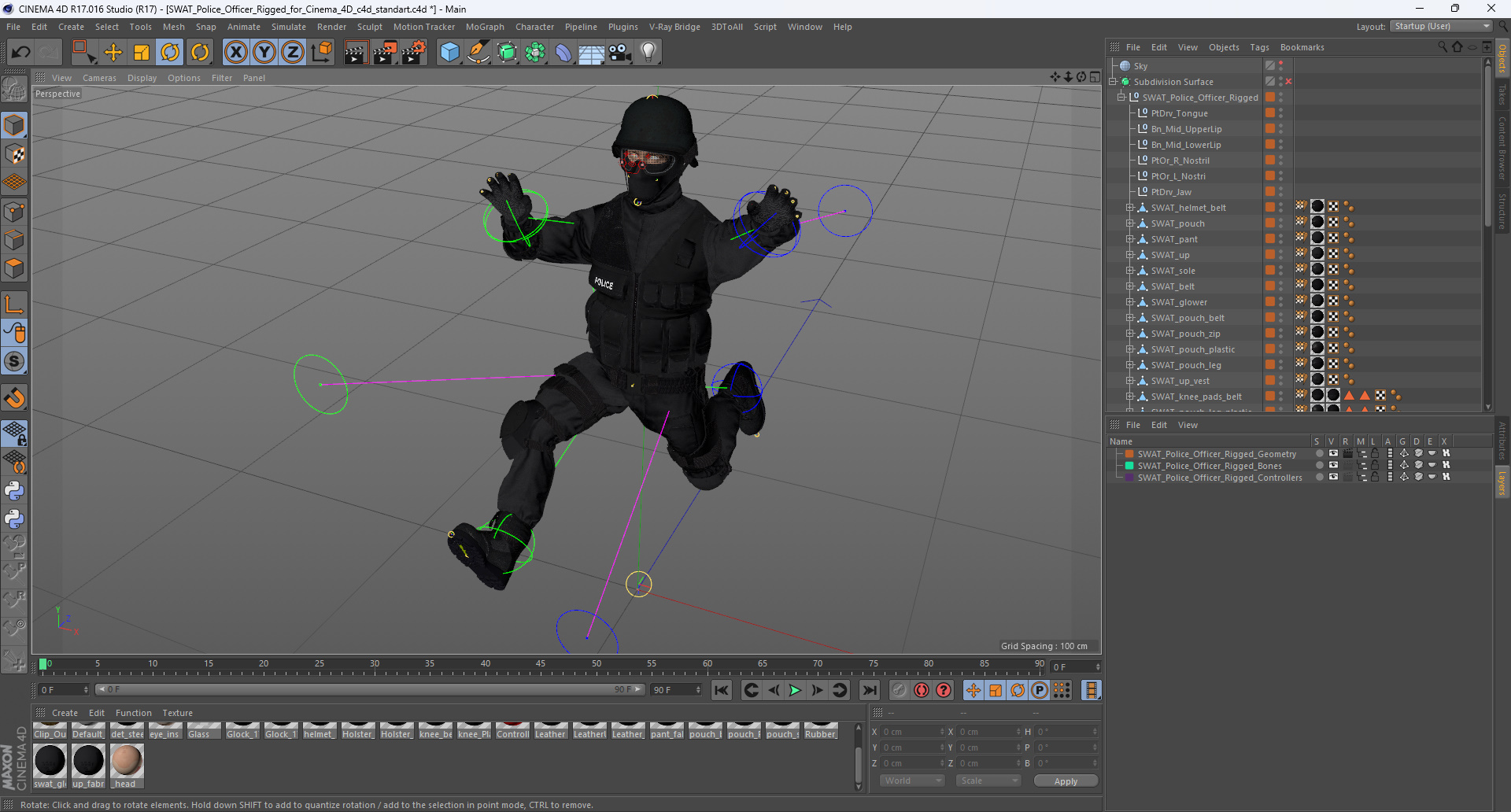Add a Cube primitive object
1511x812 pixels.
pyautogui.click(x=449, y=53)
